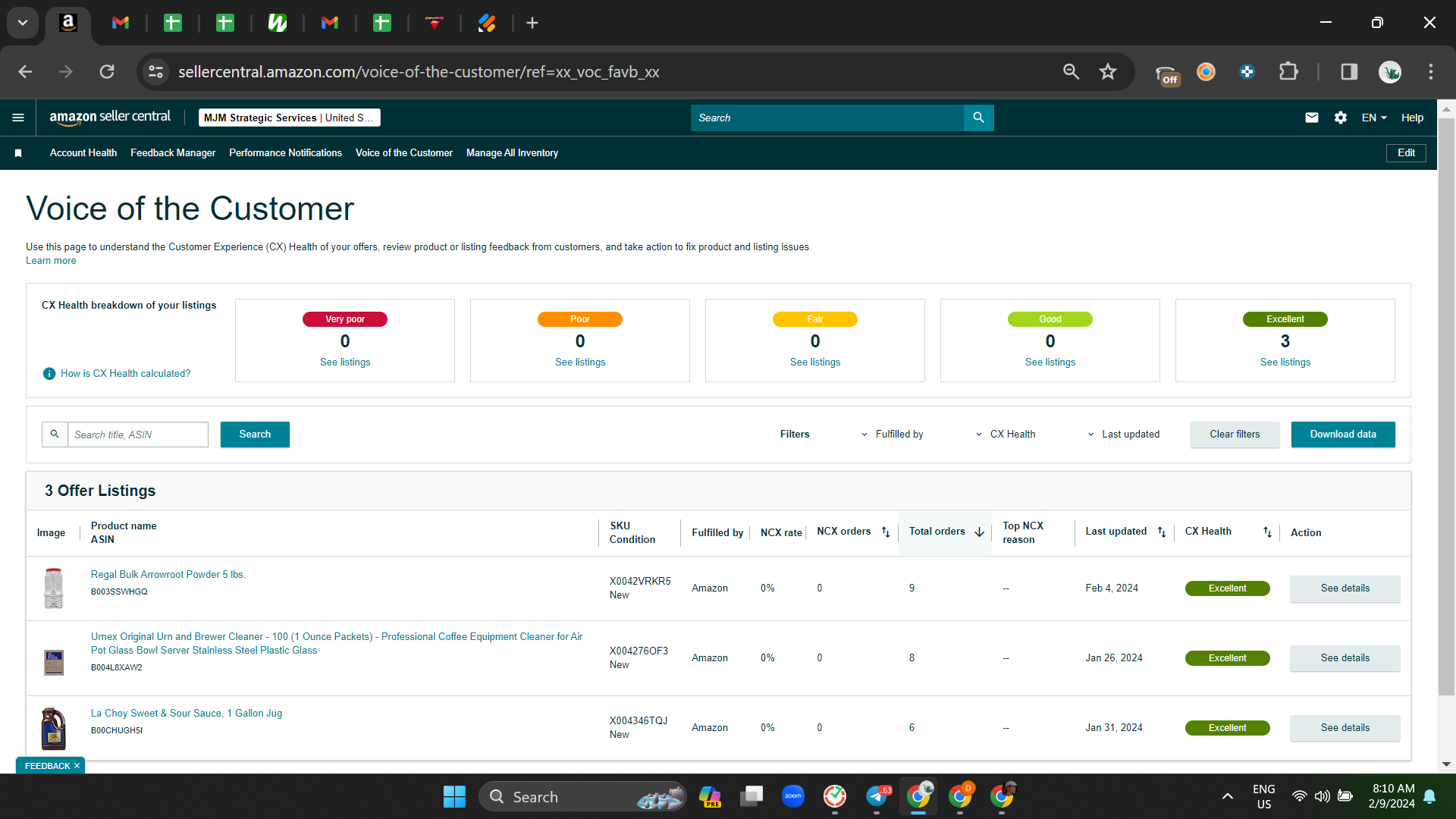
Task: Open the EN language dropdown
Action: tap(1374, 118)
